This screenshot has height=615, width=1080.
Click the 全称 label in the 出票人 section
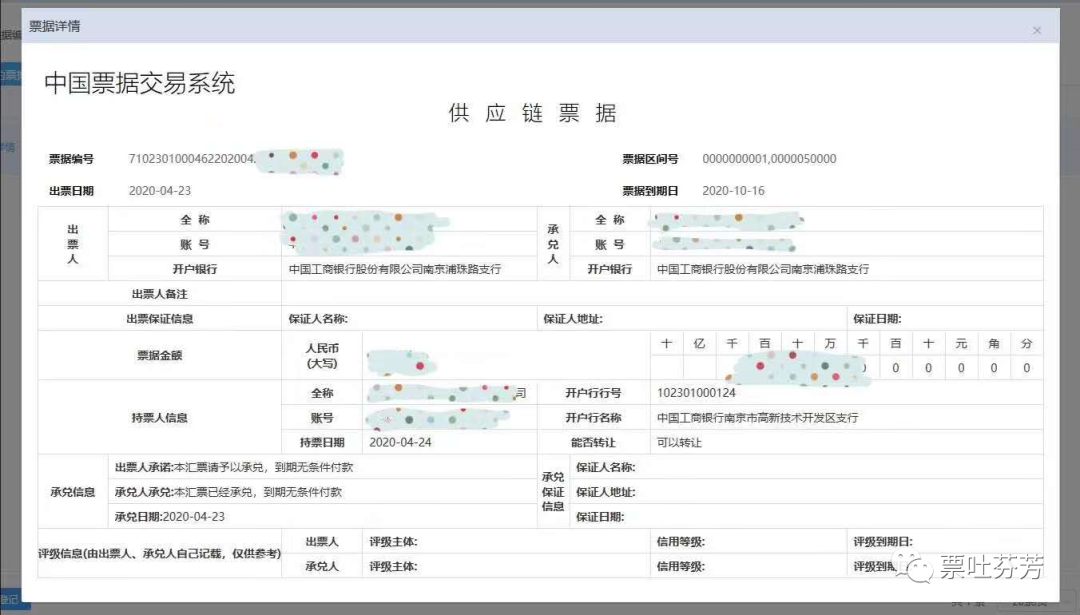point(195,220)
